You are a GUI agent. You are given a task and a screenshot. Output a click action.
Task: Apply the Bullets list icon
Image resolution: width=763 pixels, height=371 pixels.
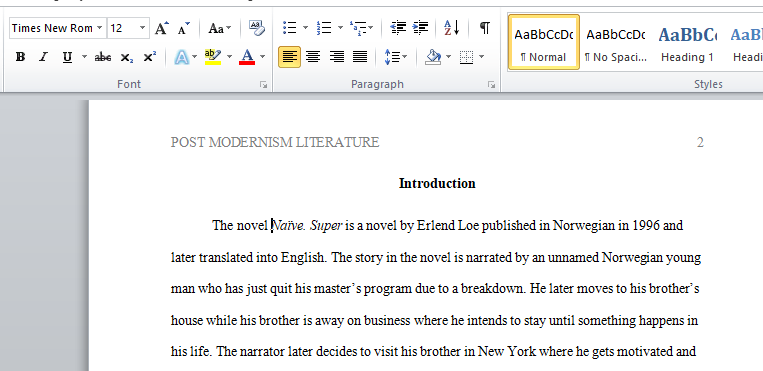pyautogui.click(x=290, y=28)
